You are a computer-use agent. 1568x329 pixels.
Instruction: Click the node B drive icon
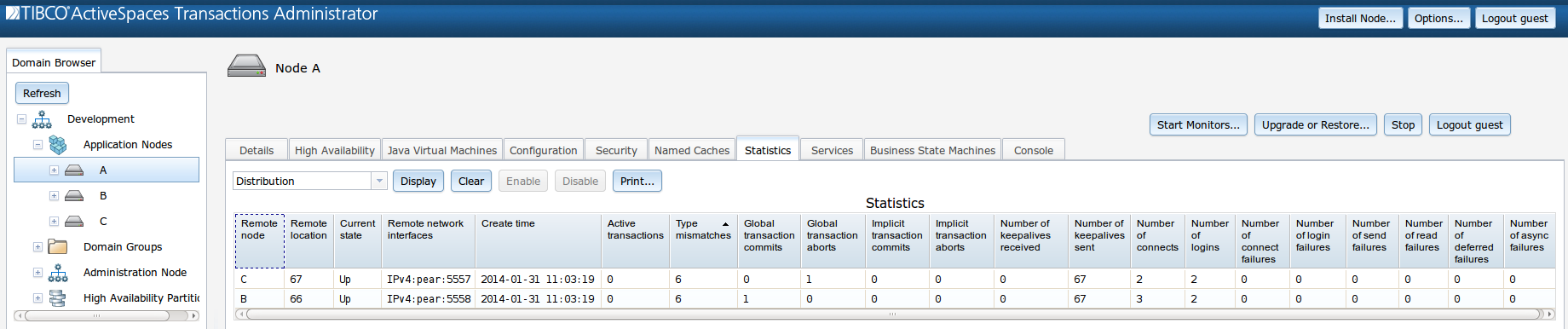point(74,196)
